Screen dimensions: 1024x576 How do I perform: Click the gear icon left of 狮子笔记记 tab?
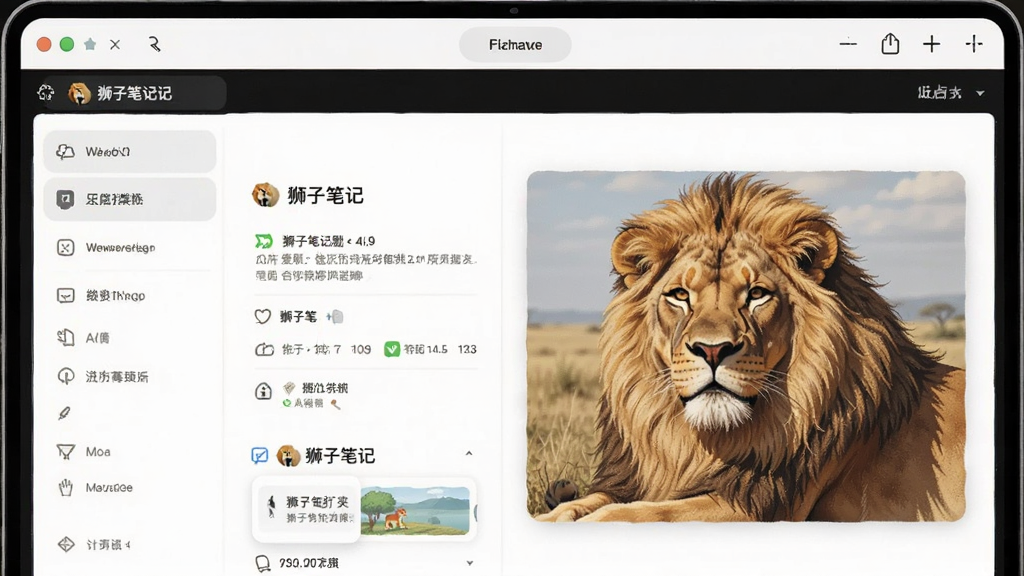46,93
